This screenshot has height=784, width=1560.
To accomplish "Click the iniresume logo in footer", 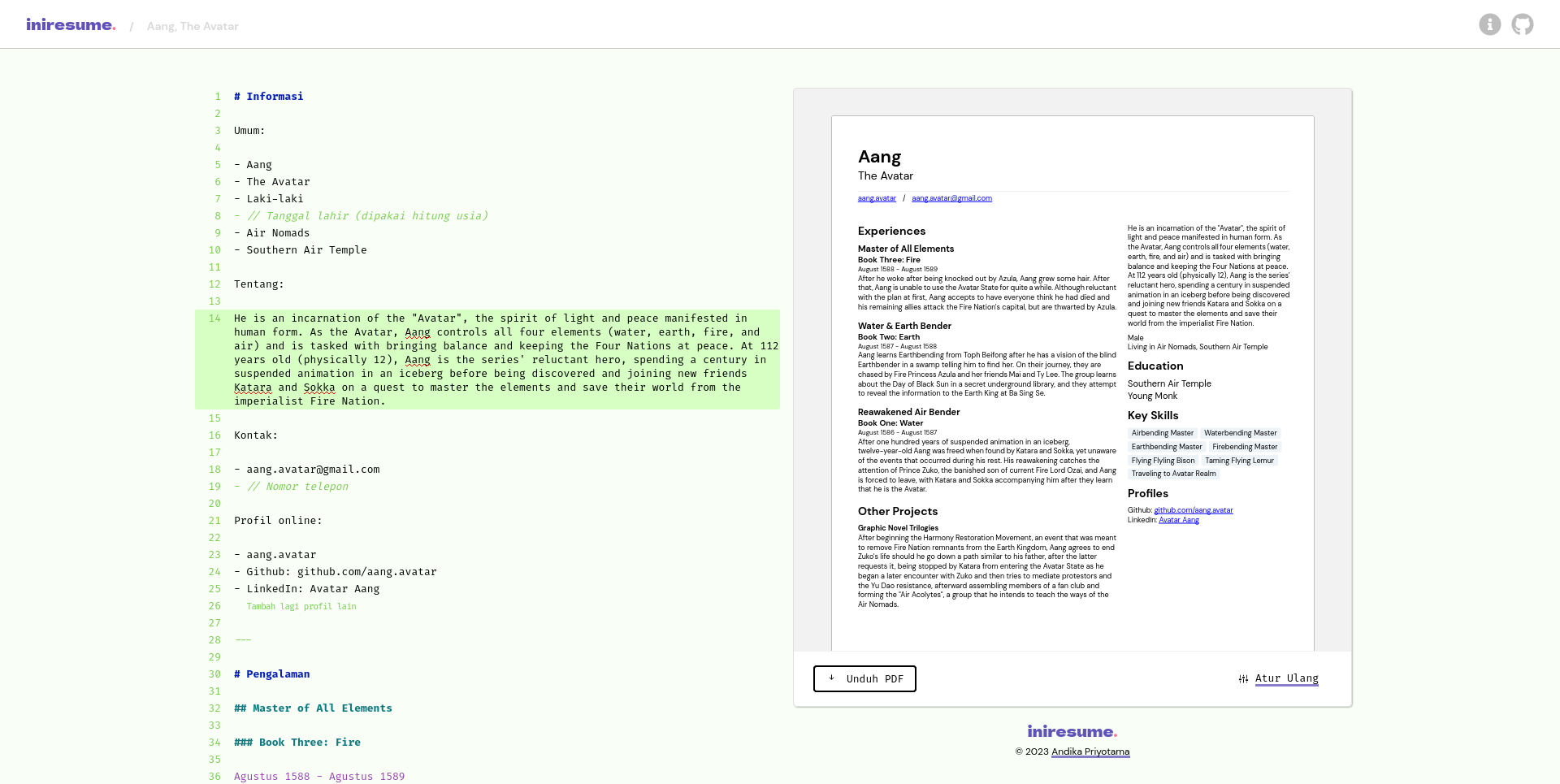I will (x=1072, y=731).
